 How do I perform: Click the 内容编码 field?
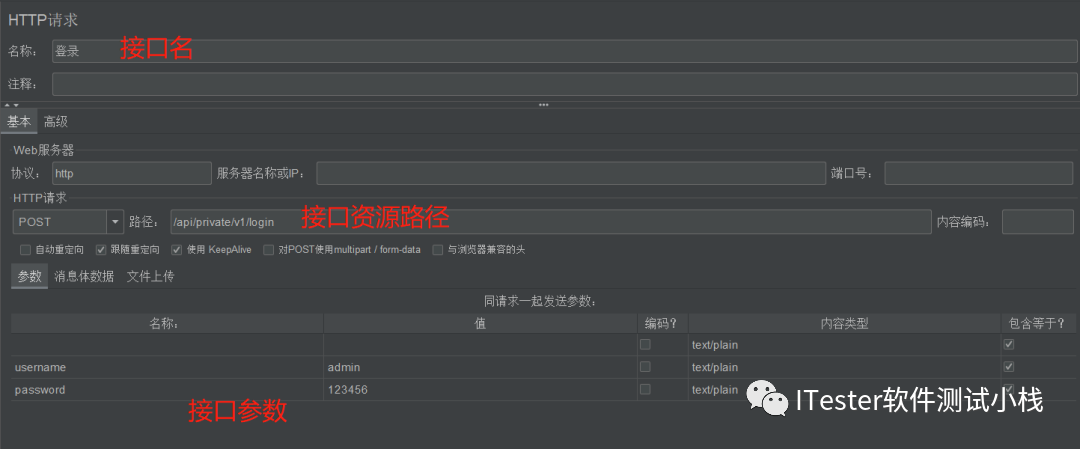click(x=1037, y=222)
